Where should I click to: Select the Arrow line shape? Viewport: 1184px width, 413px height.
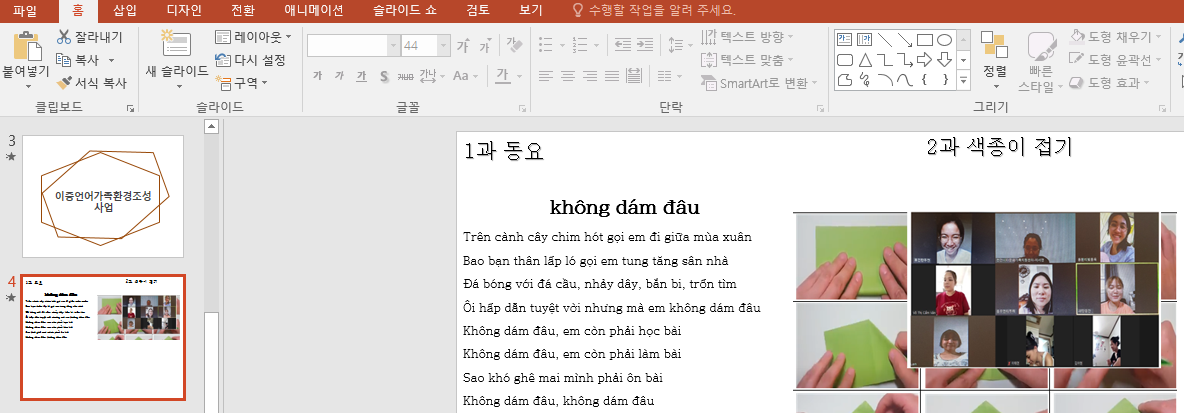[x=904, y=39]
